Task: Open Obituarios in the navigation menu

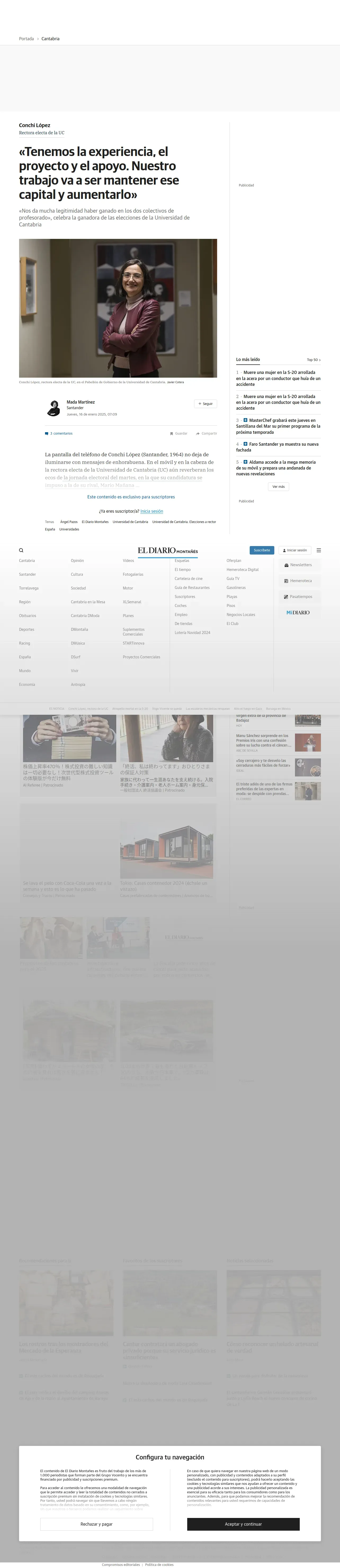Action: pos(27,615)
